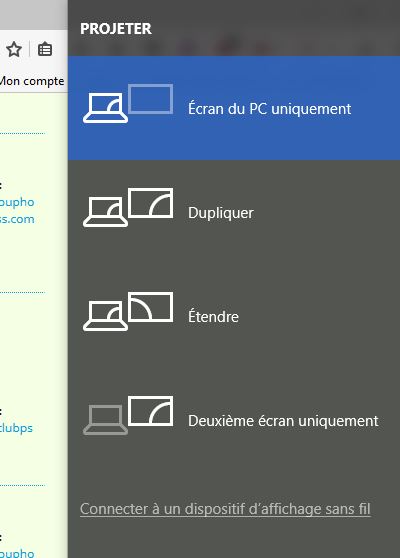Open the bottom 'oupho' link
Viewport: 400px width, 558px height.
[x=17, y=552]
